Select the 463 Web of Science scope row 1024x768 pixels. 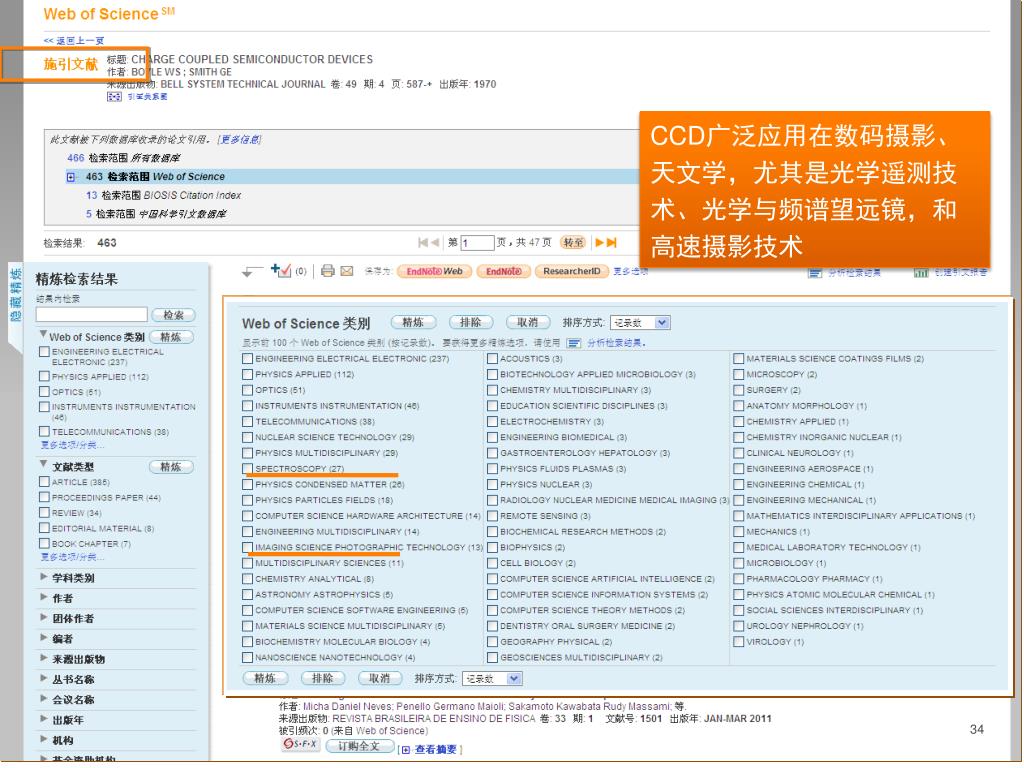(353, 177)
